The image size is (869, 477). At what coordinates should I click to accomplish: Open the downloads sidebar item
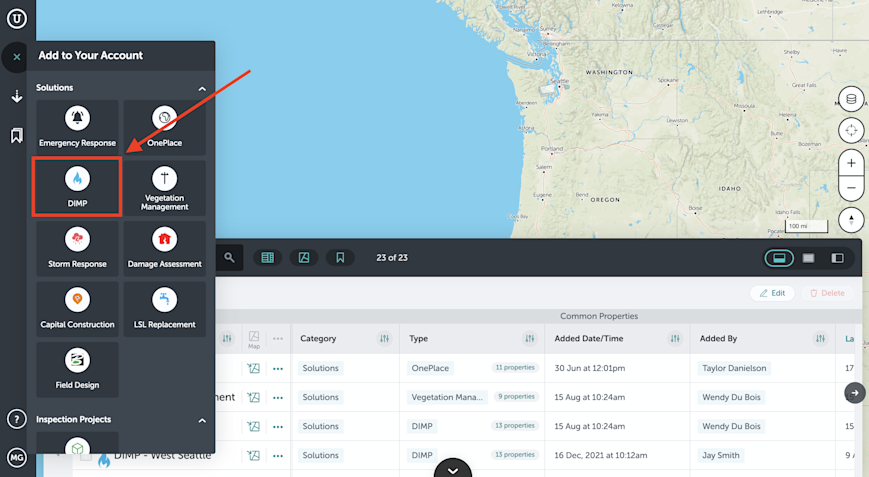(17, 96)
